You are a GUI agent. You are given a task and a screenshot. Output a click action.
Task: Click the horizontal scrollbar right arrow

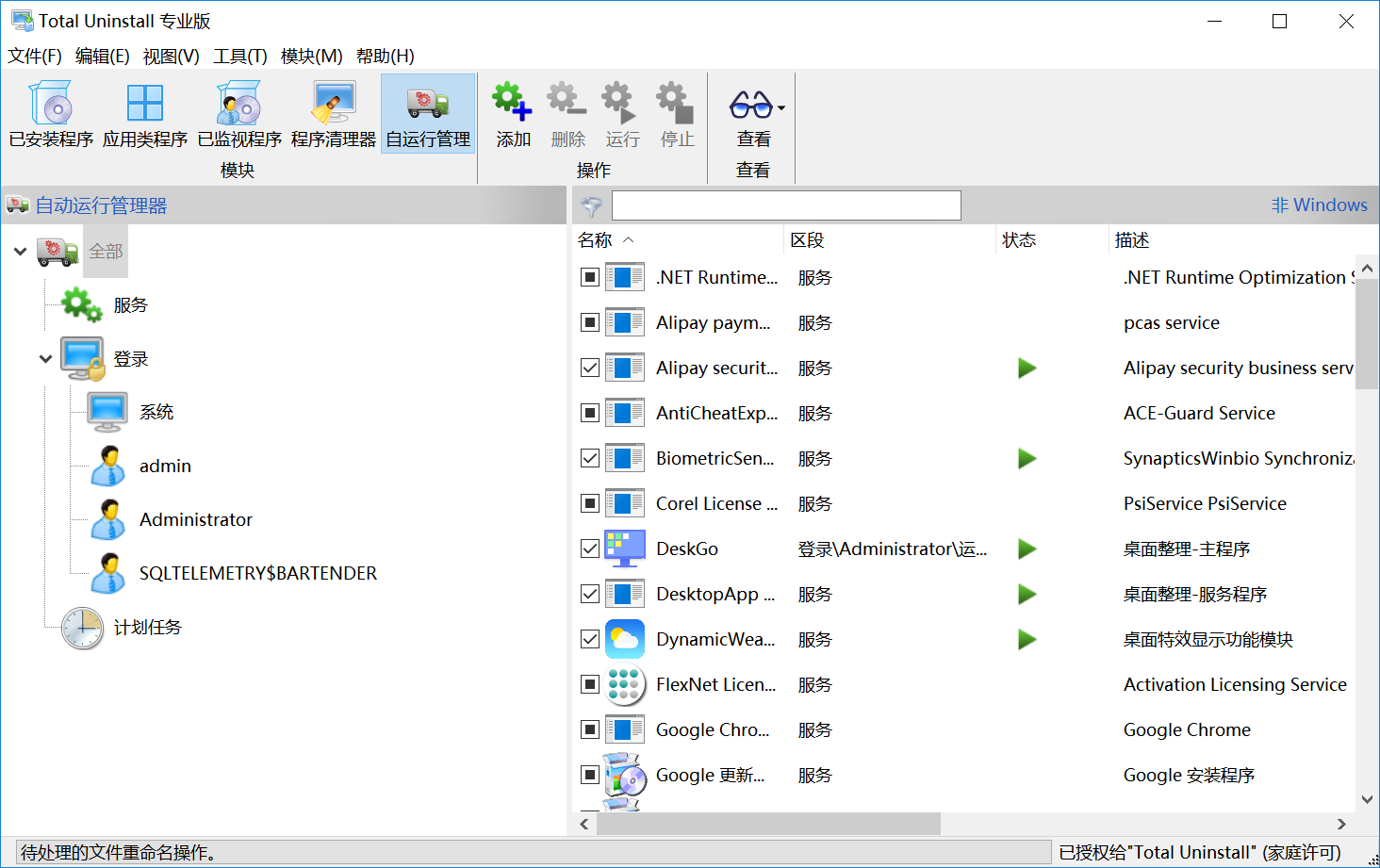click(x=1341, y=824)
